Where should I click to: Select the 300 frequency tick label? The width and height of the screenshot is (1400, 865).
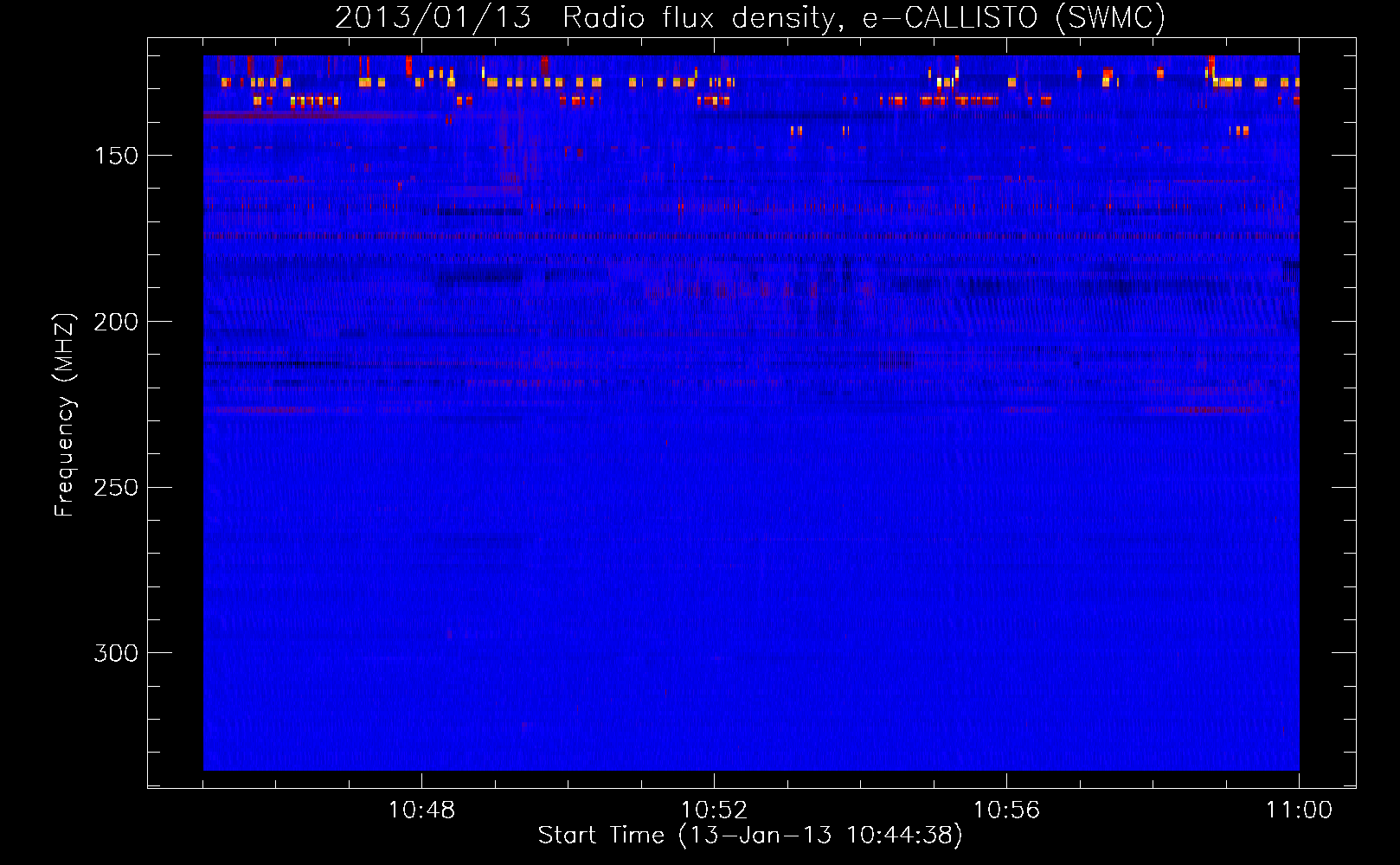pos(116,653)
